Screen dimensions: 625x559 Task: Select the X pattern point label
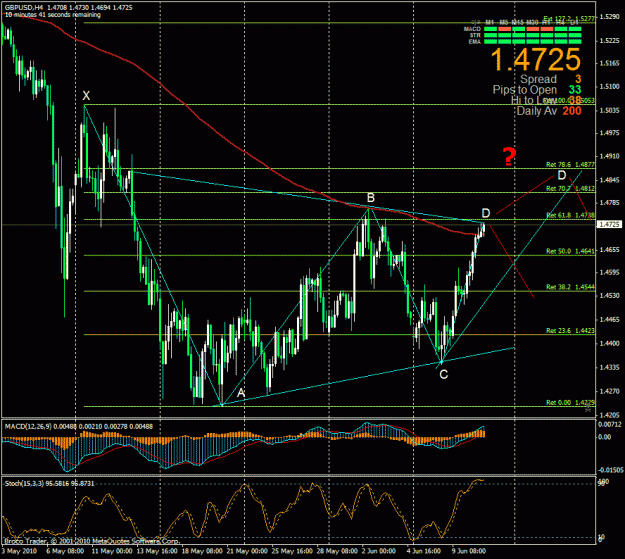[86, 96]
